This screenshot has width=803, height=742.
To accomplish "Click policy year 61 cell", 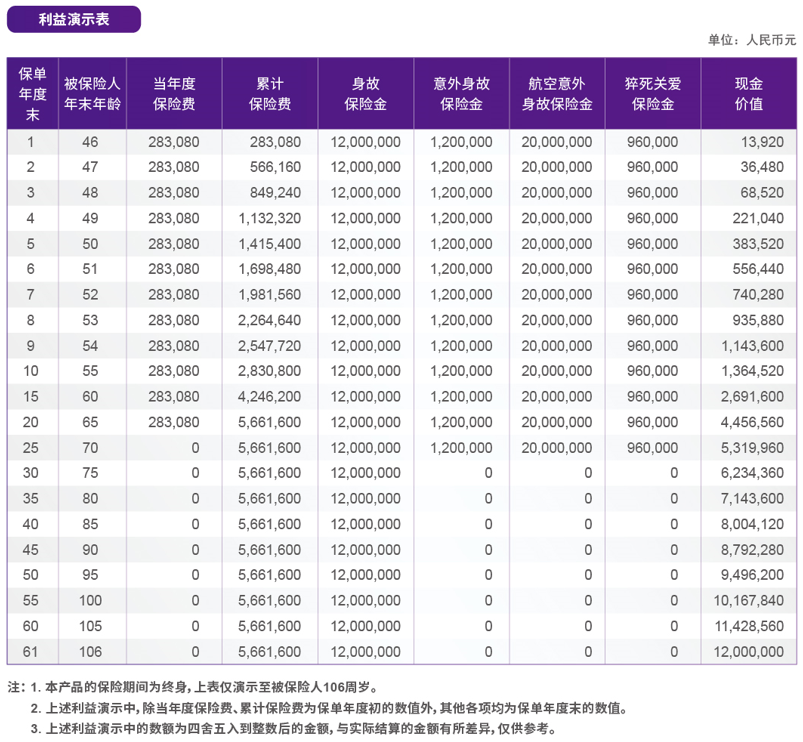I will click(31, 651).
